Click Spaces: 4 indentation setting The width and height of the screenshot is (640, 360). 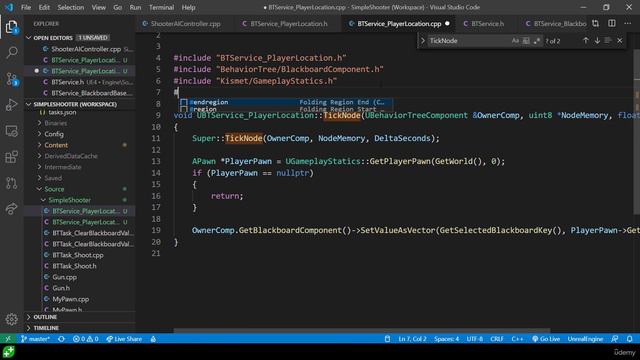point(447,339)
